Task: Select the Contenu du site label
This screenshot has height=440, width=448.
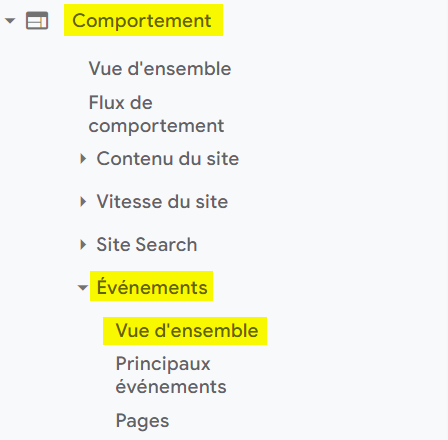Action: [x=168, y=158]
